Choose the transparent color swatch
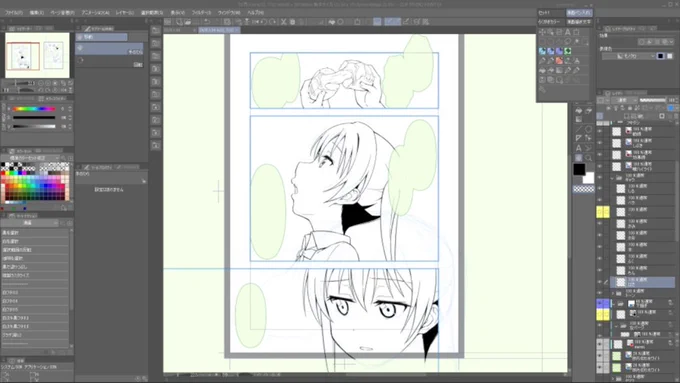Screen dimensions: 680x383 point(584,189)
